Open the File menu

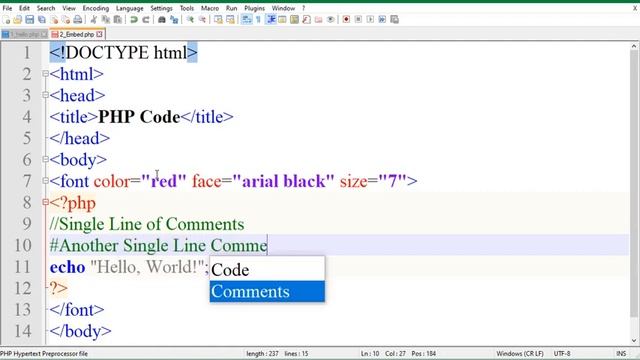pyautogui.click(x=7, y=8)
